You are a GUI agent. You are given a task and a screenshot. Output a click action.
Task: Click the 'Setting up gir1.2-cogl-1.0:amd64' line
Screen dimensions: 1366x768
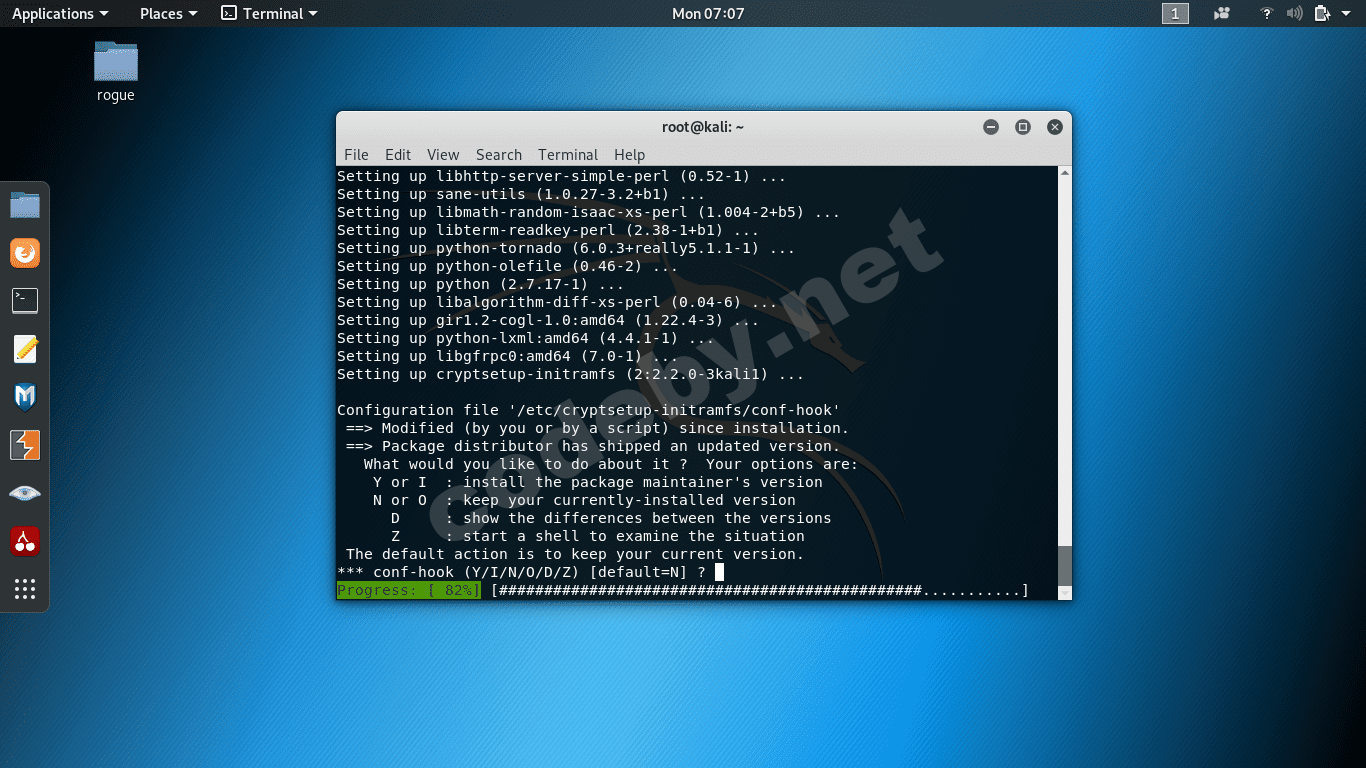pos(548,320)
